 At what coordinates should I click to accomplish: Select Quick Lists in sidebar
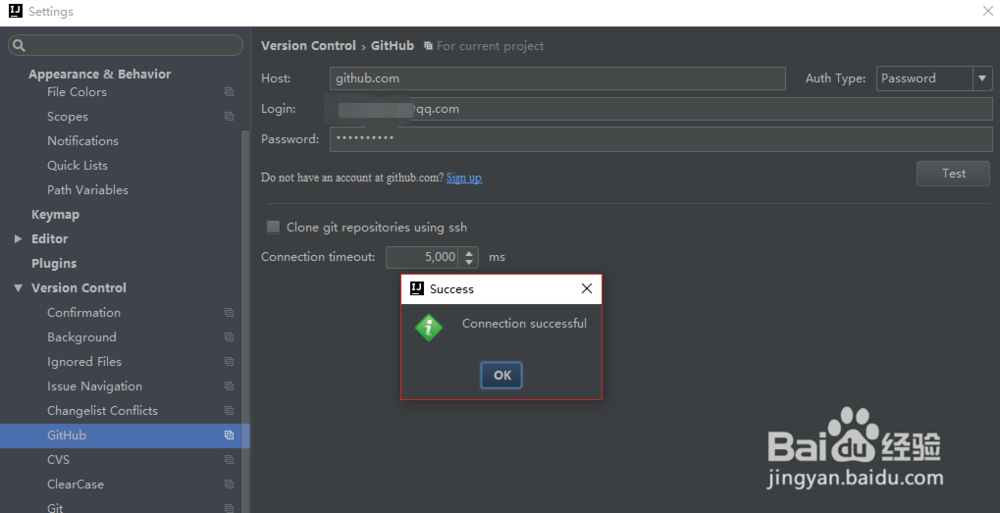coord(77,165)
